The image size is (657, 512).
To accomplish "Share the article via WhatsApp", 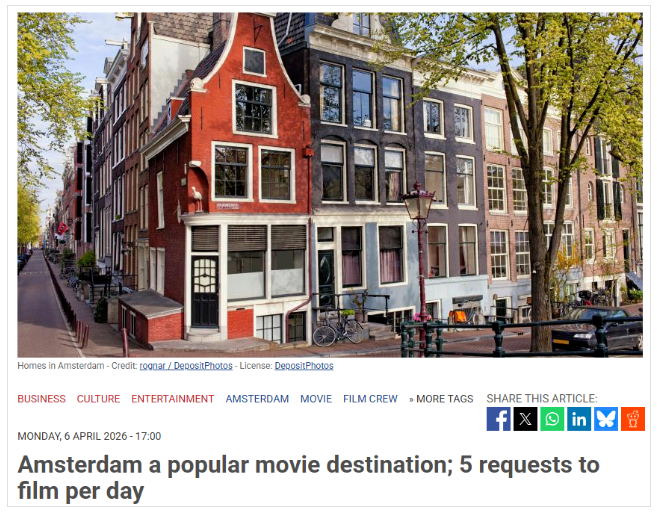I will pos(552,419).
